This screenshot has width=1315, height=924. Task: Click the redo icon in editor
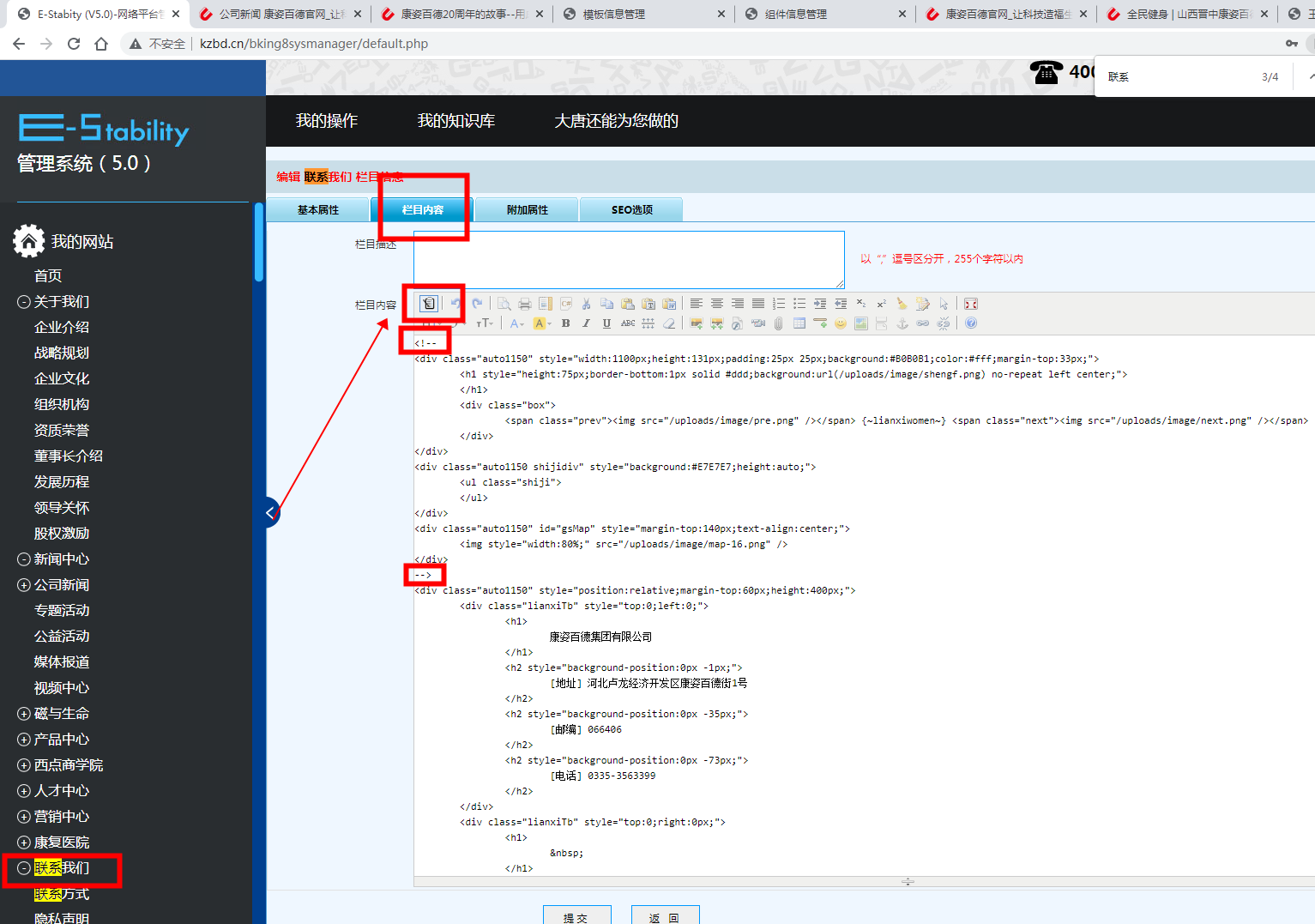click(x=477, y=304)
